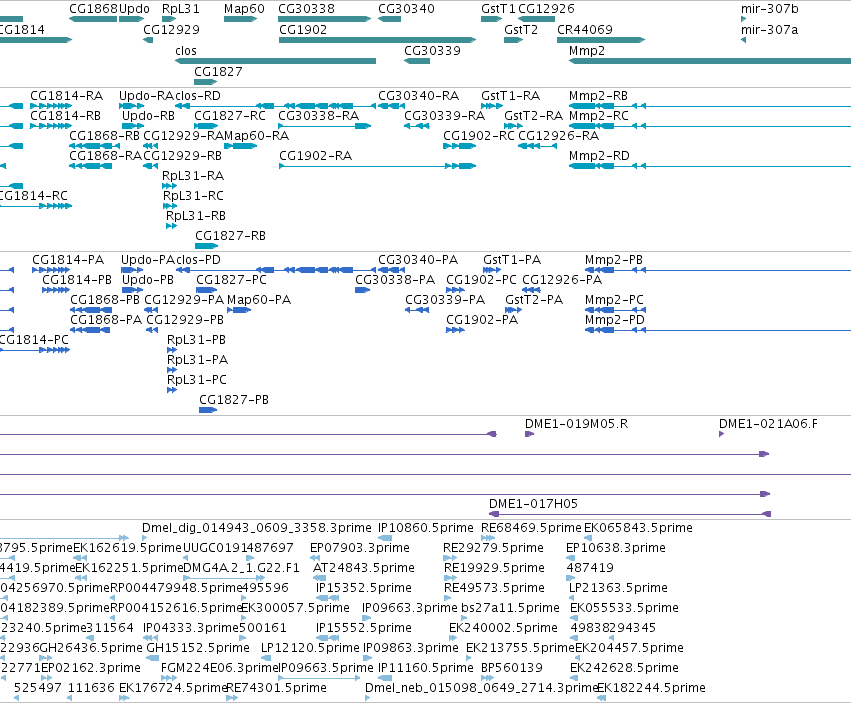Click the clos-RD transcript label

coord(198,96)
